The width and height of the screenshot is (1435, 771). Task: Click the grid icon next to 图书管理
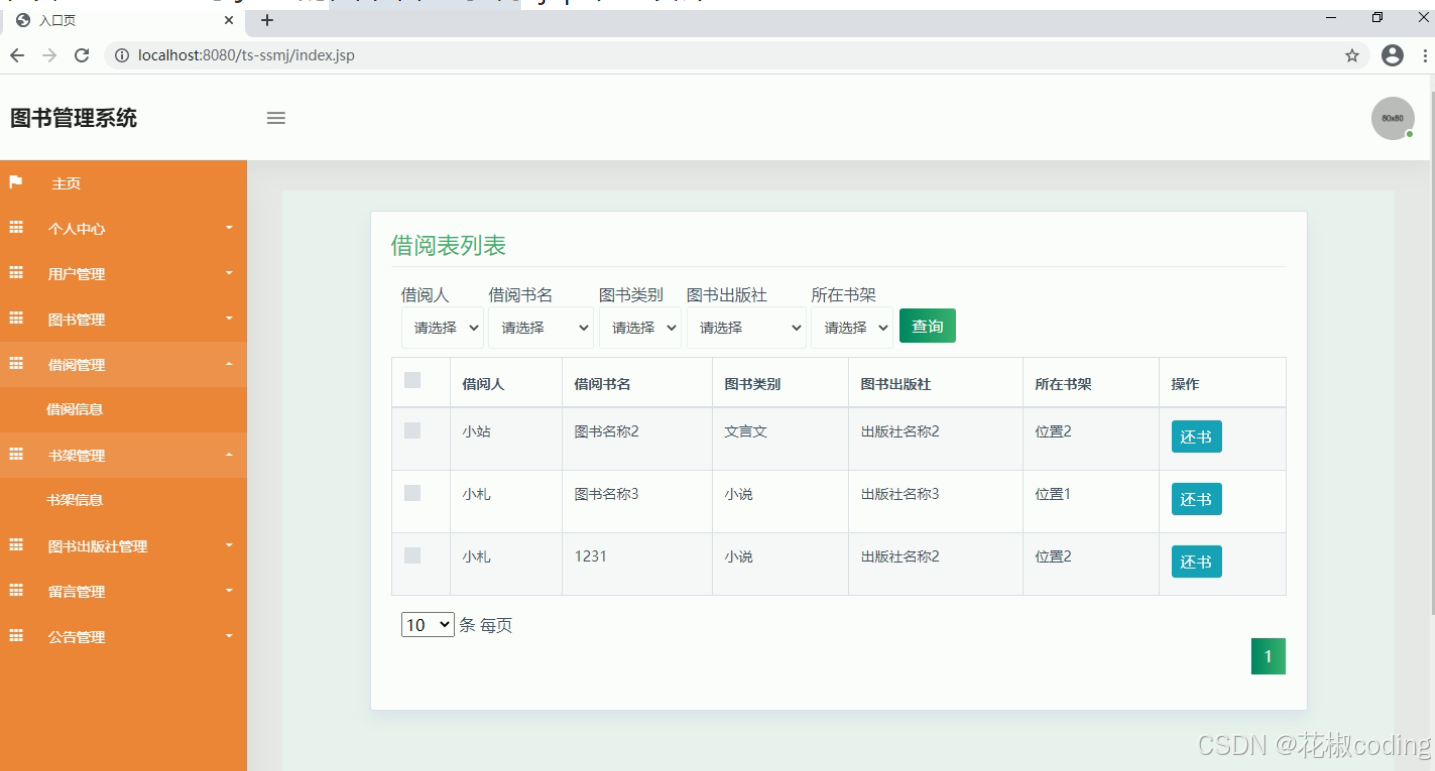pyautogui.click(x=14, y=319)
